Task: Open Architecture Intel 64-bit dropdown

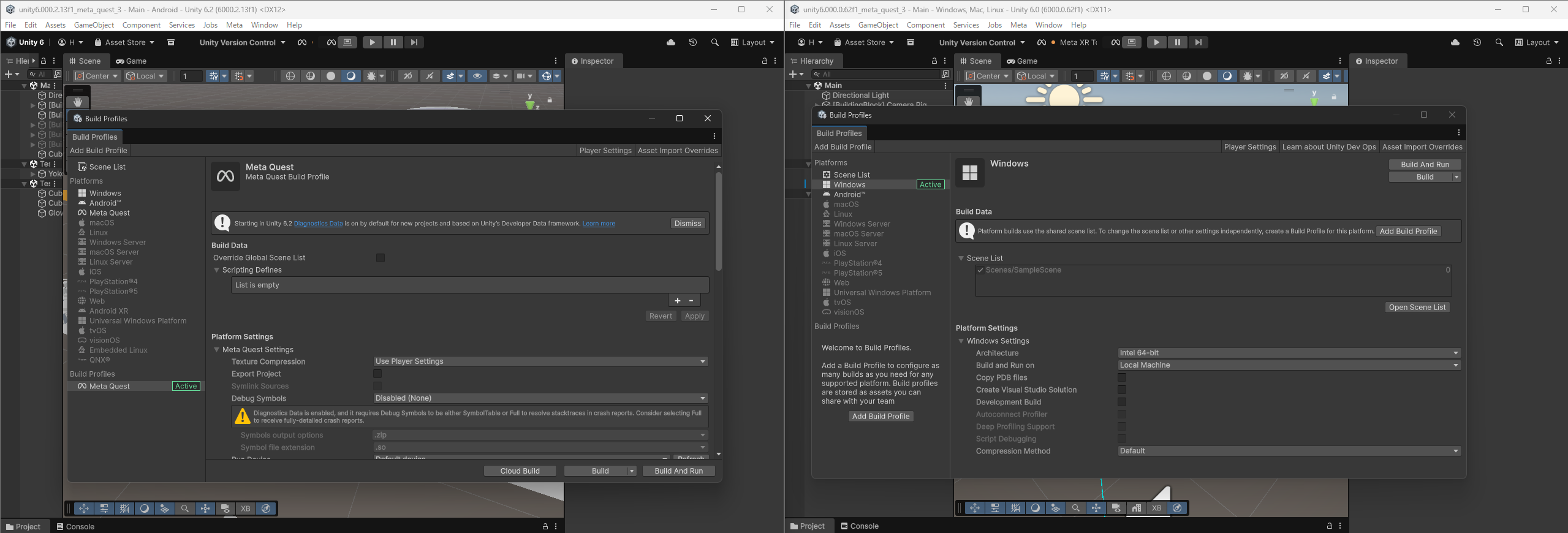Action: click(1289, 353)
